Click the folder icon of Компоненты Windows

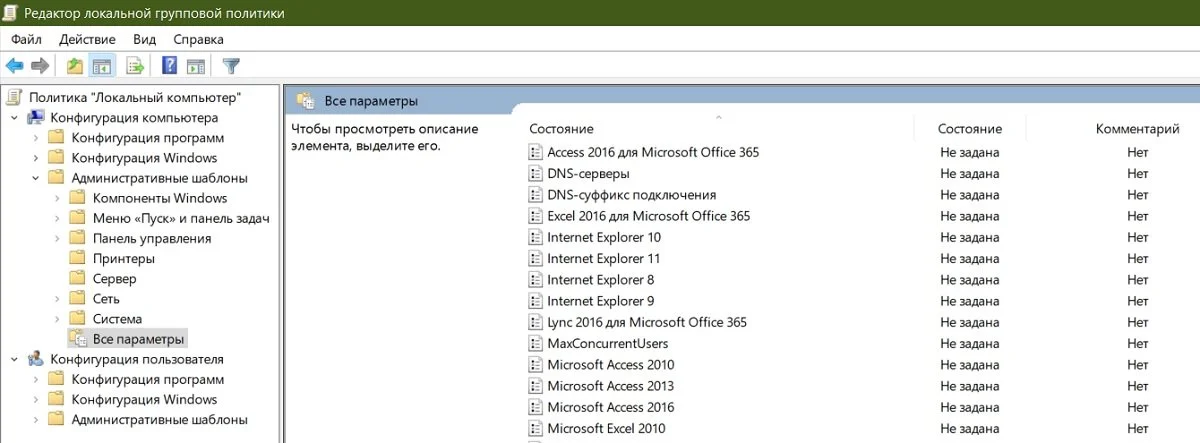[x=77, y=198]
